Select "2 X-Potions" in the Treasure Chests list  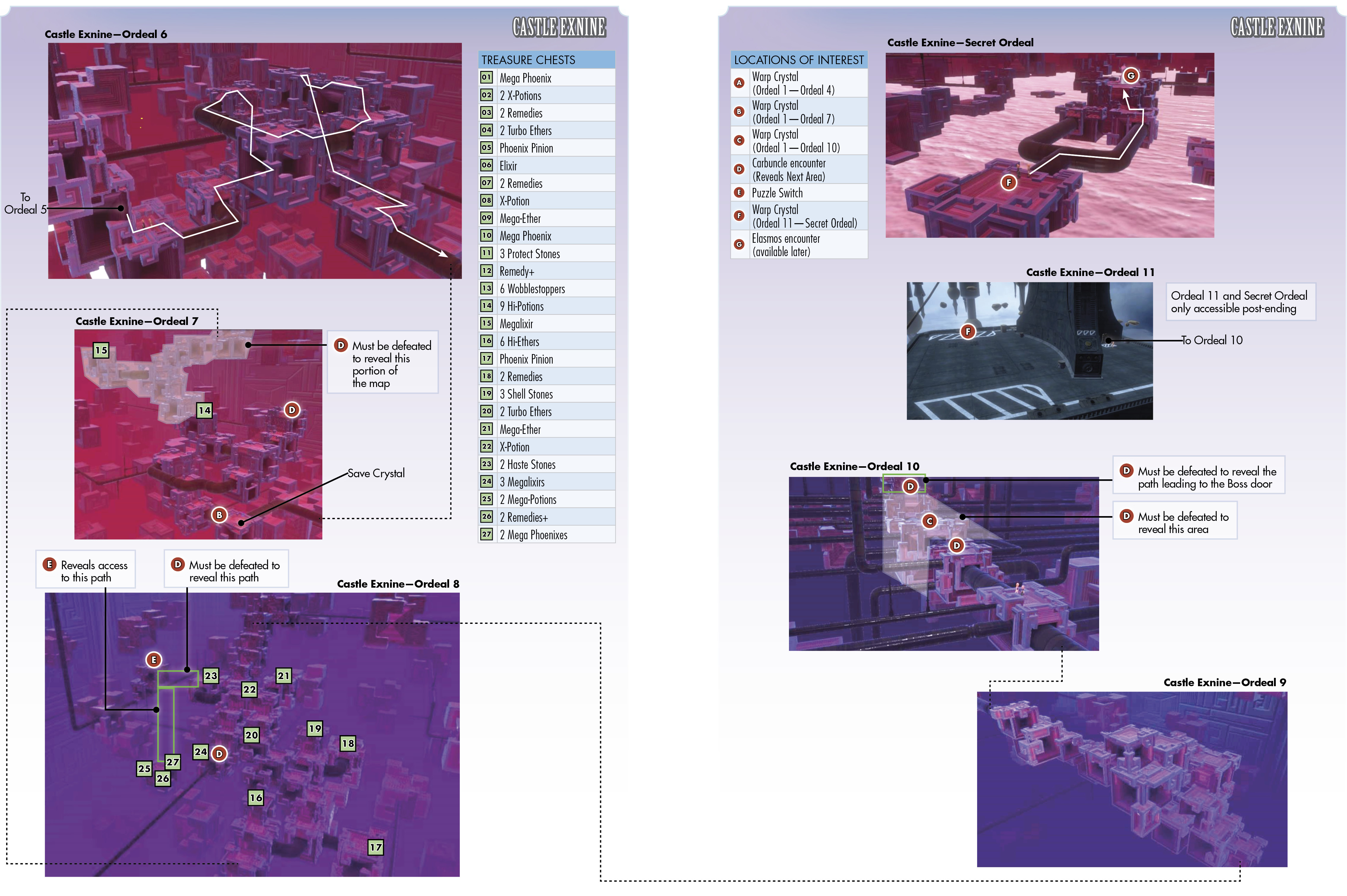point(547,96)
